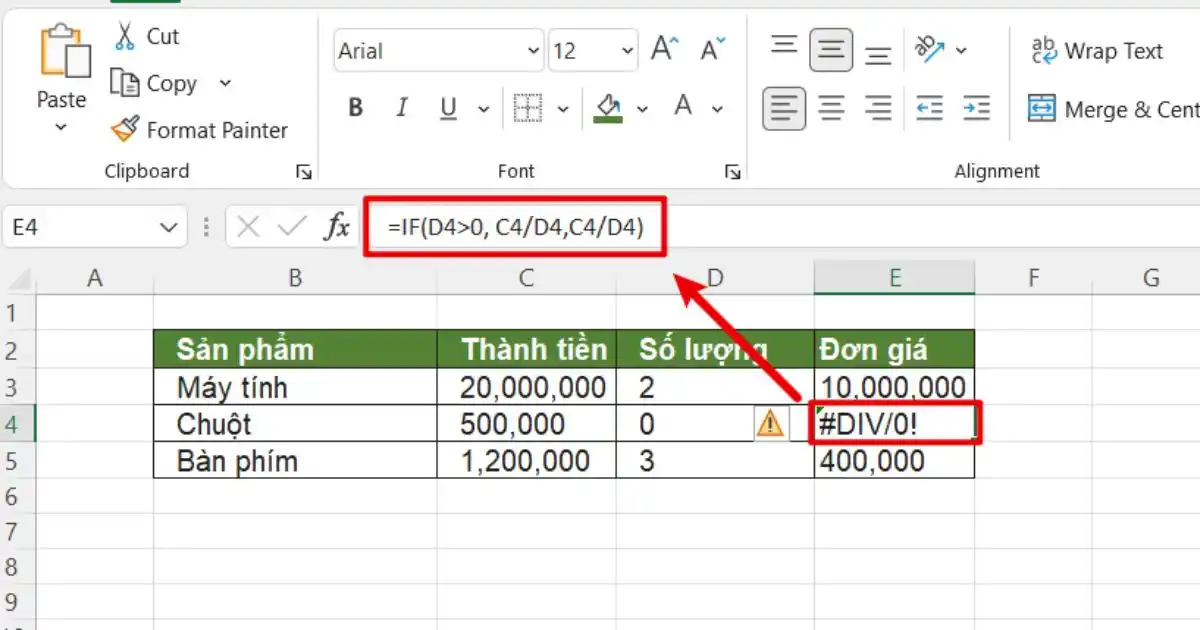Open the Orientation dropdown arrow
The height and width of the screenshot is (630, 1200).
point(962,49)
